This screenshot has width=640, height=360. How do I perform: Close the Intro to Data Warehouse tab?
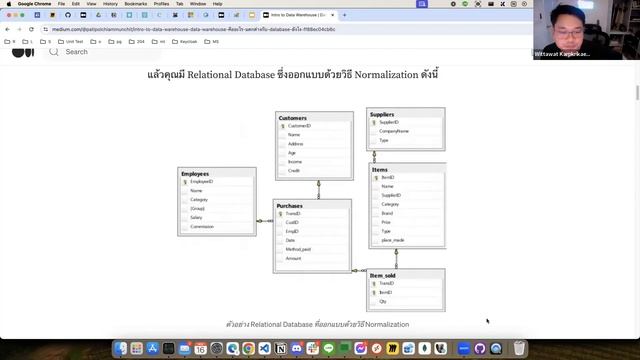(x=333, y=15)
